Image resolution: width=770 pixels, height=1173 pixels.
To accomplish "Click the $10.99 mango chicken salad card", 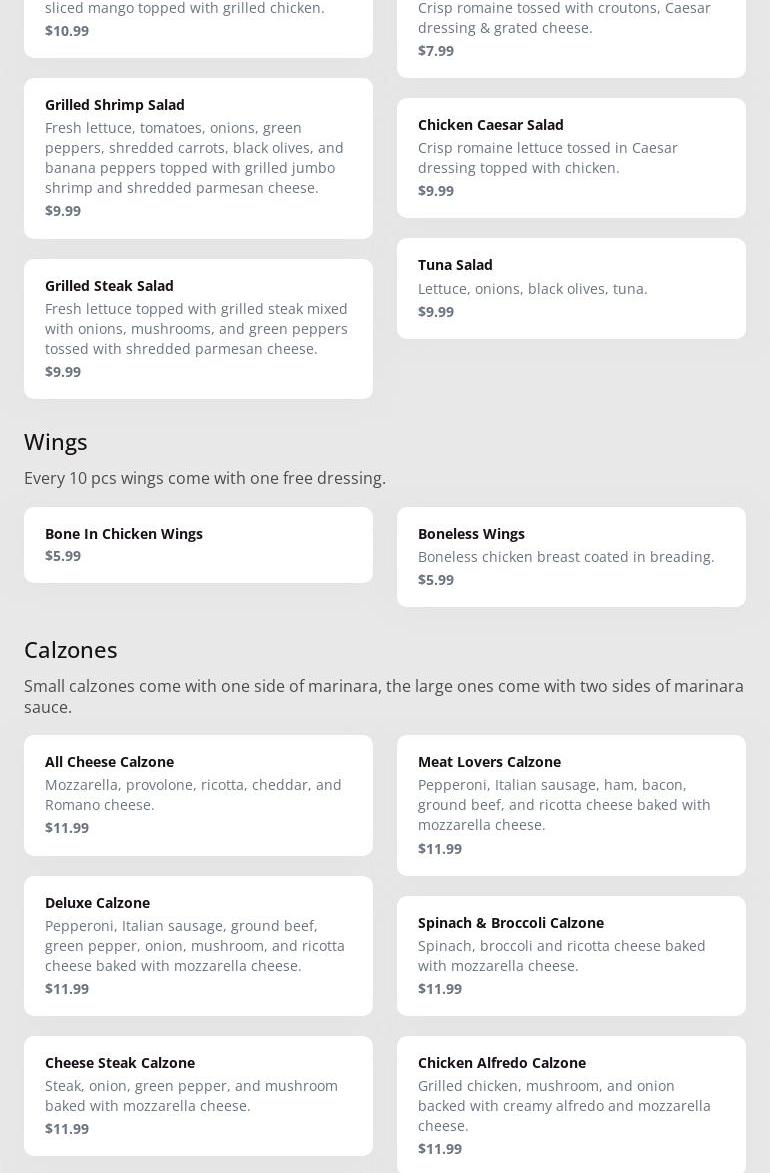I will tap(198, 28).
